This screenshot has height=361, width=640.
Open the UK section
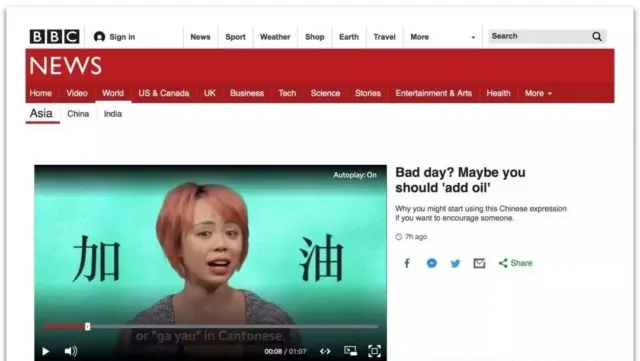coord(210,93)
